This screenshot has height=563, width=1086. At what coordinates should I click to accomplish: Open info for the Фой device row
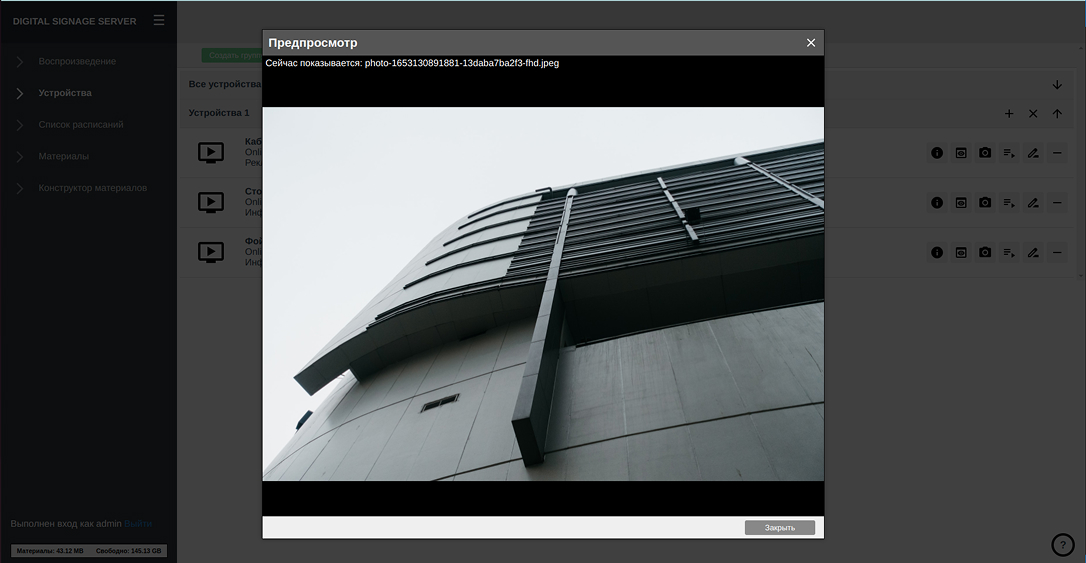point(937,253)
